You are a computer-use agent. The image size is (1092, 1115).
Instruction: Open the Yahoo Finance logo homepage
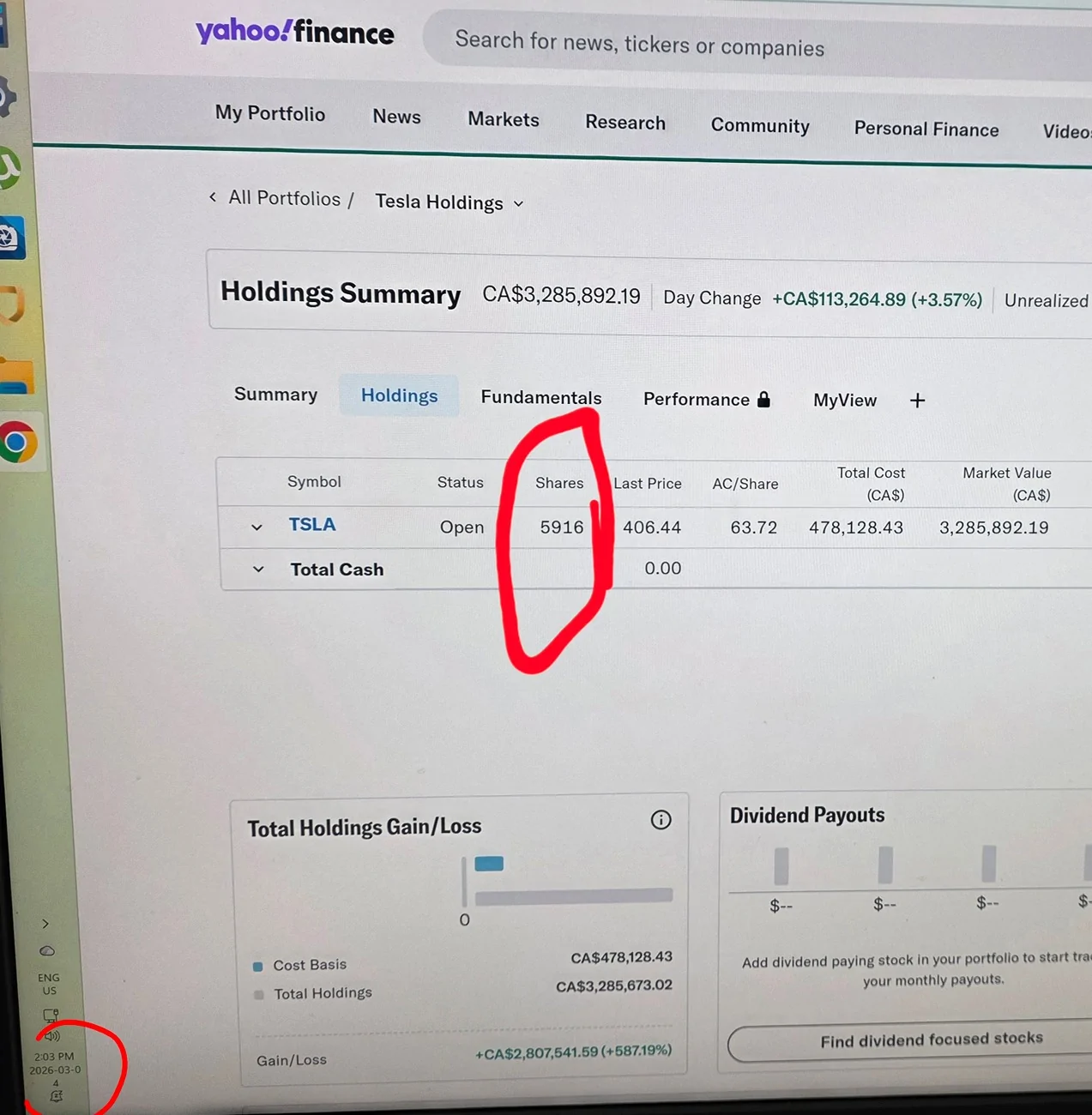295,32
